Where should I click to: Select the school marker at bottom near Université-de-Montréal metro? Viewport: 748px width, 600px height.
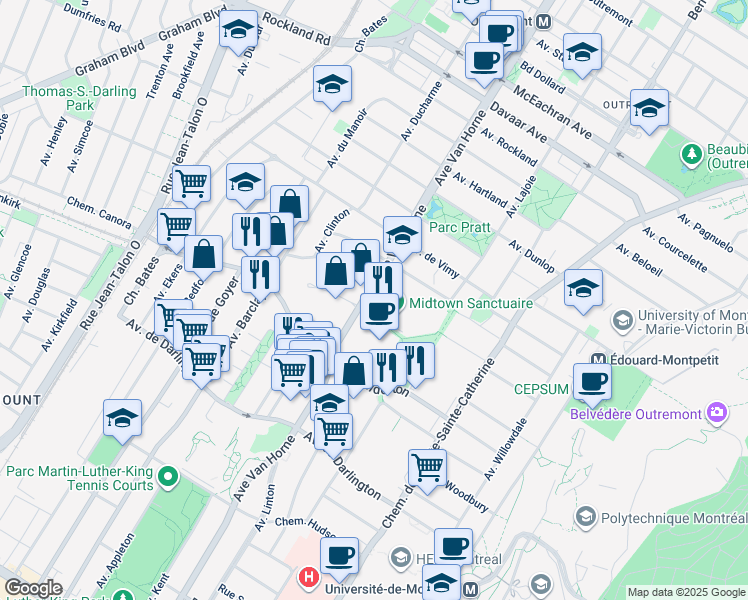coord(441,582)
